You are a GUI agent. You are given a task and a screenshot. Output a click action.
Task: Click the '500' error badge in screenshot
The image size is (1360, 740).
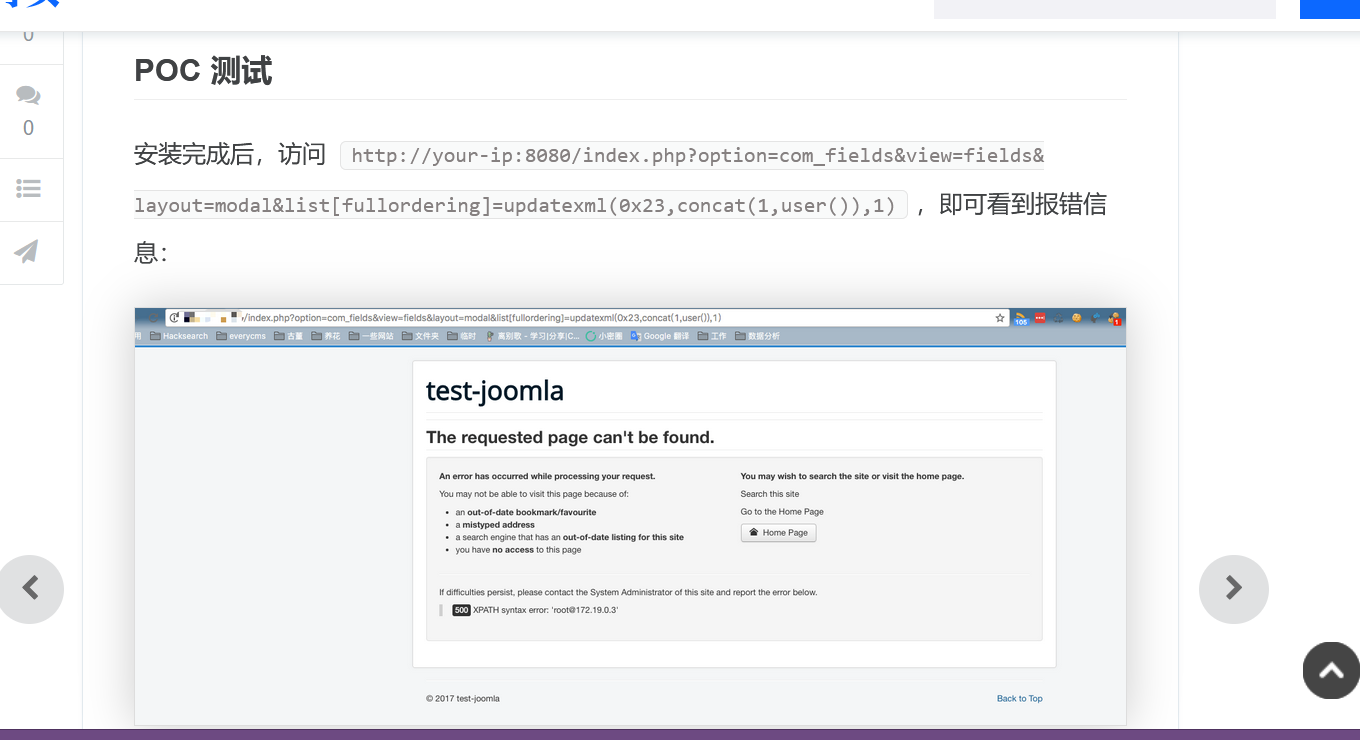pos(461,610)
